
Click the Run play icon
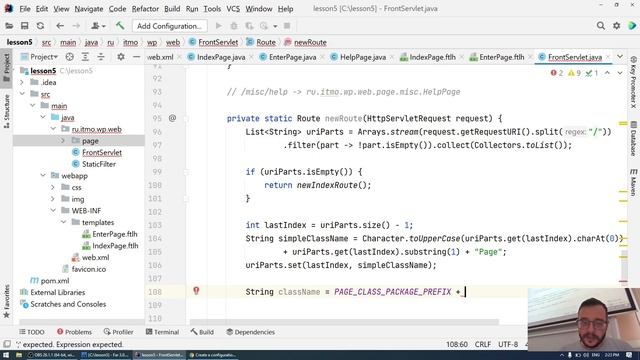(218, 26)
